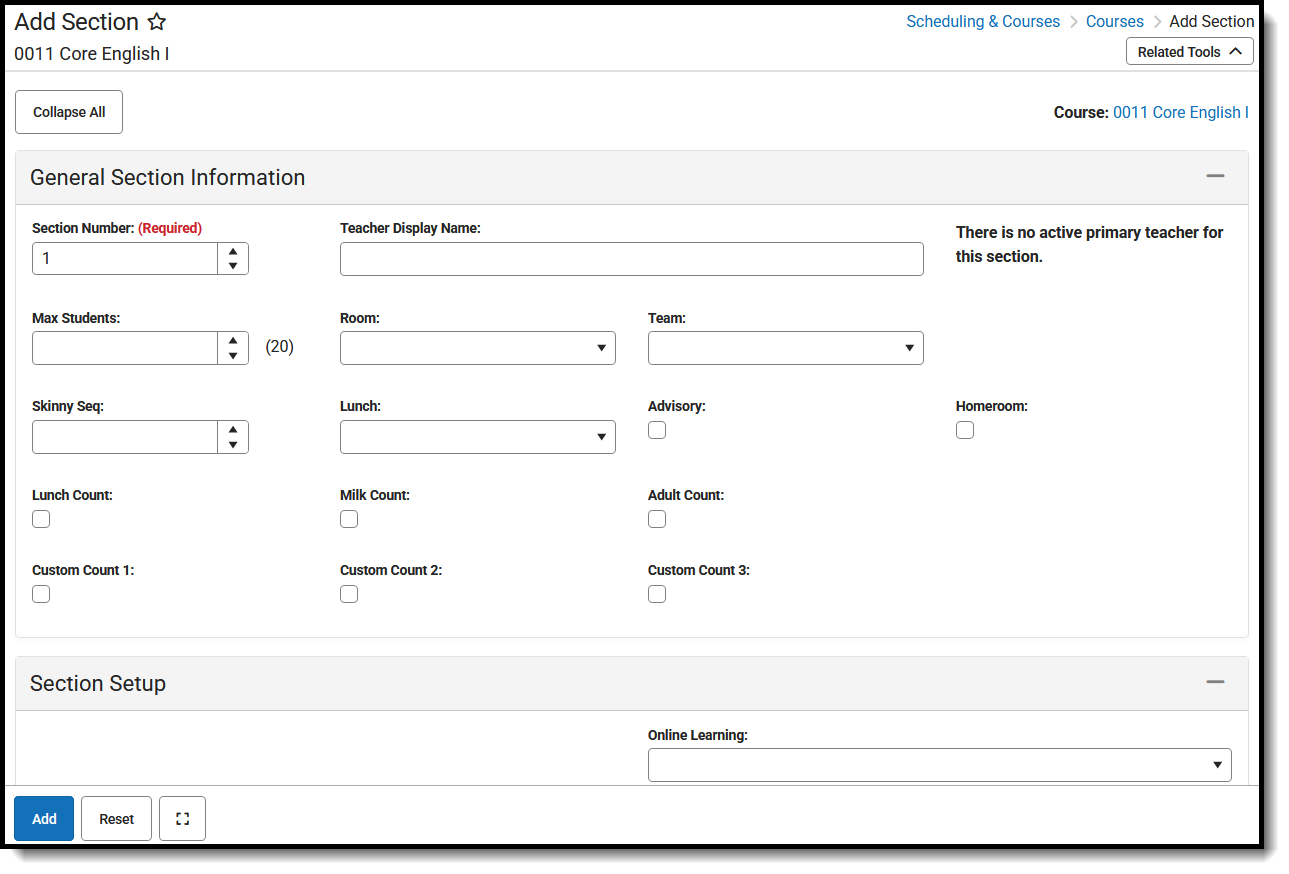Increase the Skinny Seq value

pyautogui.click(x=233, y=430)
